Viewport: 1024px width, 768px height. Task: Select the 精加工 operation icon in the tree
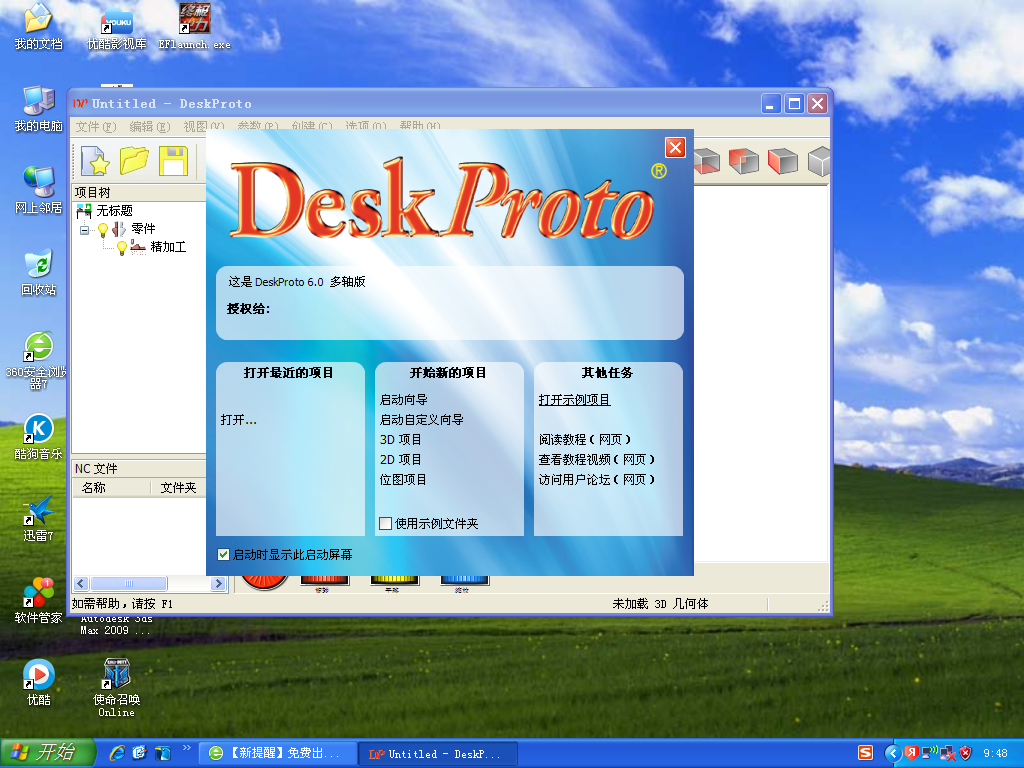click(138, 247)
